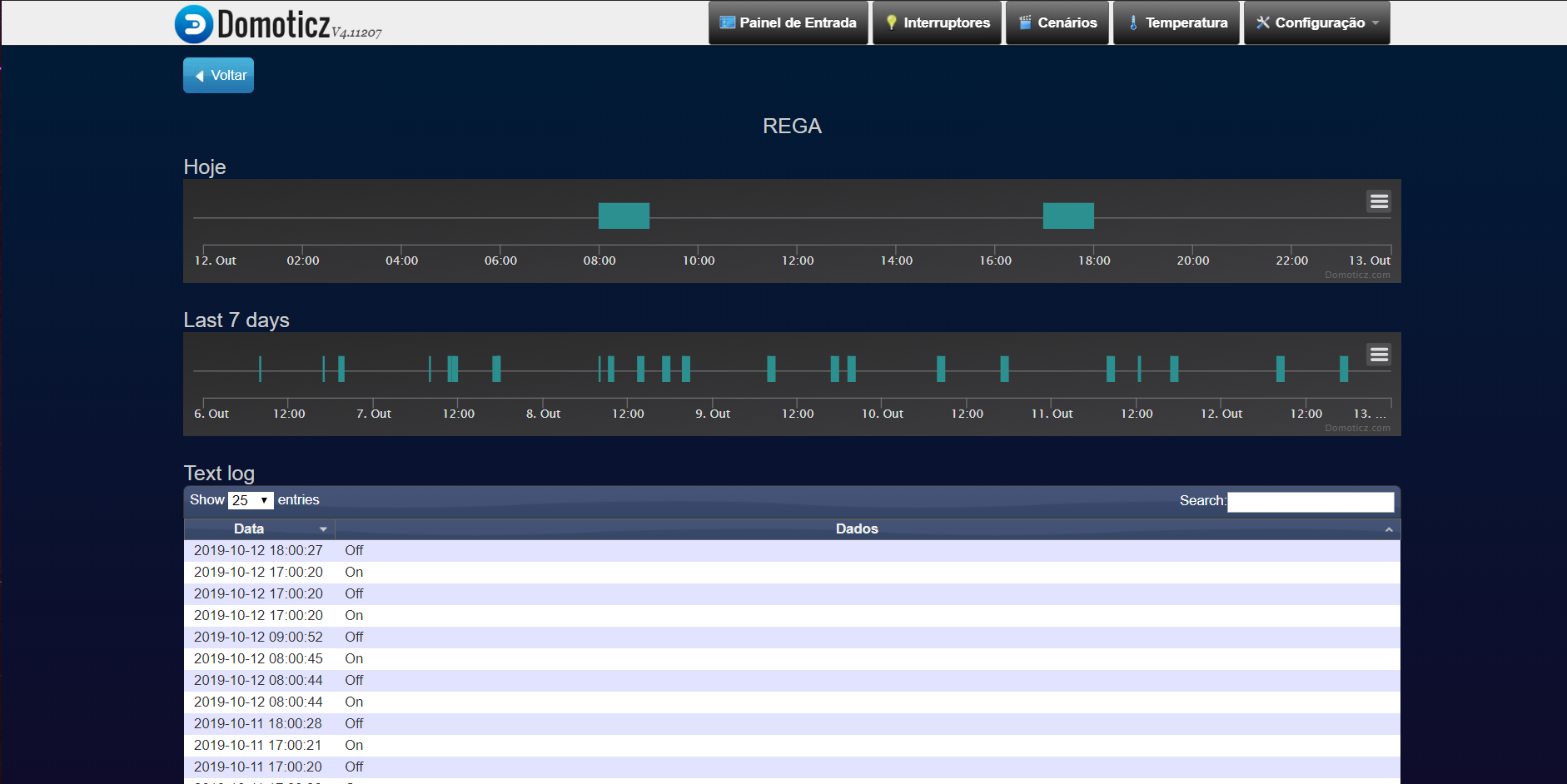This screenshot has height=784, width=1567.
Task: Click the clapperboard icon on Cenários
Action: (x=1025, y=22)
